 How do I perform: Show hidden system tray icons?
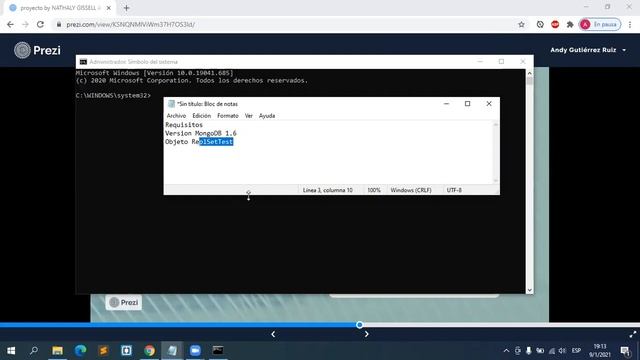click(x=506, y=350)
